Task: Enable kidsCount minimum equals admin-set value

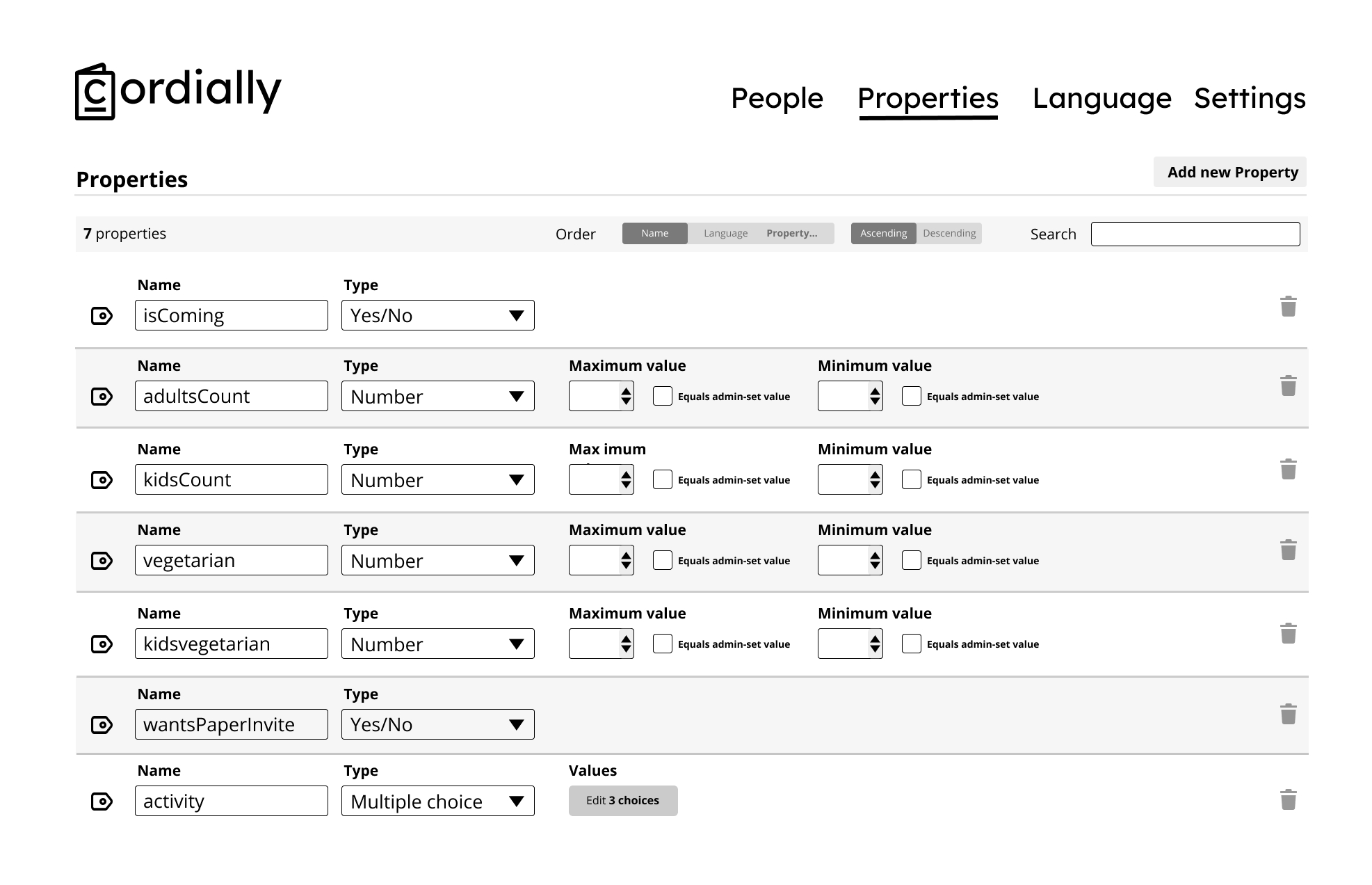Action: (911, 480)
